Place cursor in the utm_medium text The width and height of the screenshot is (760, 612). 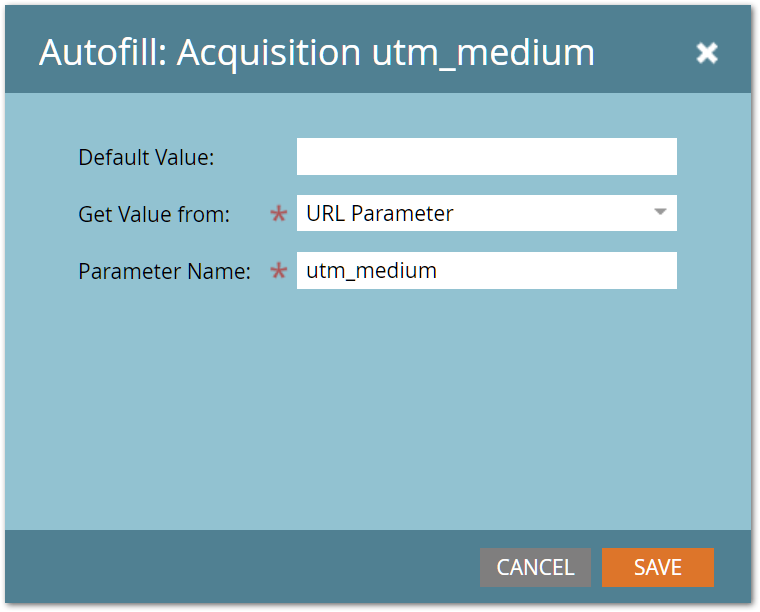(x=372, y=270)
